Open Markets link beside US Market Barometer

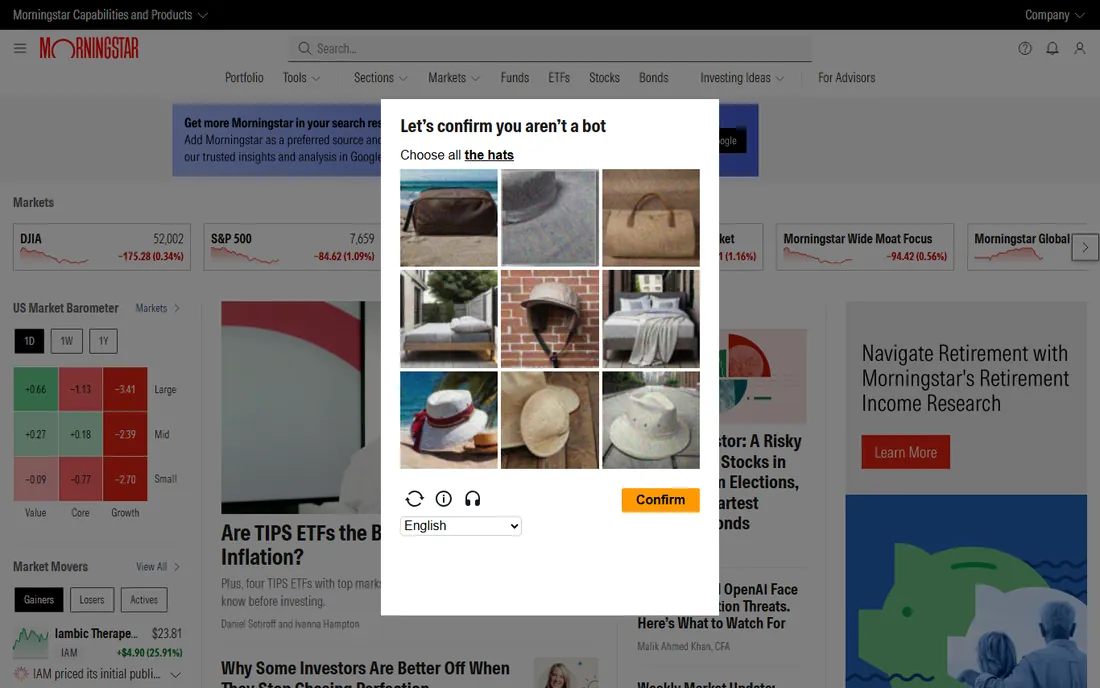158,308
